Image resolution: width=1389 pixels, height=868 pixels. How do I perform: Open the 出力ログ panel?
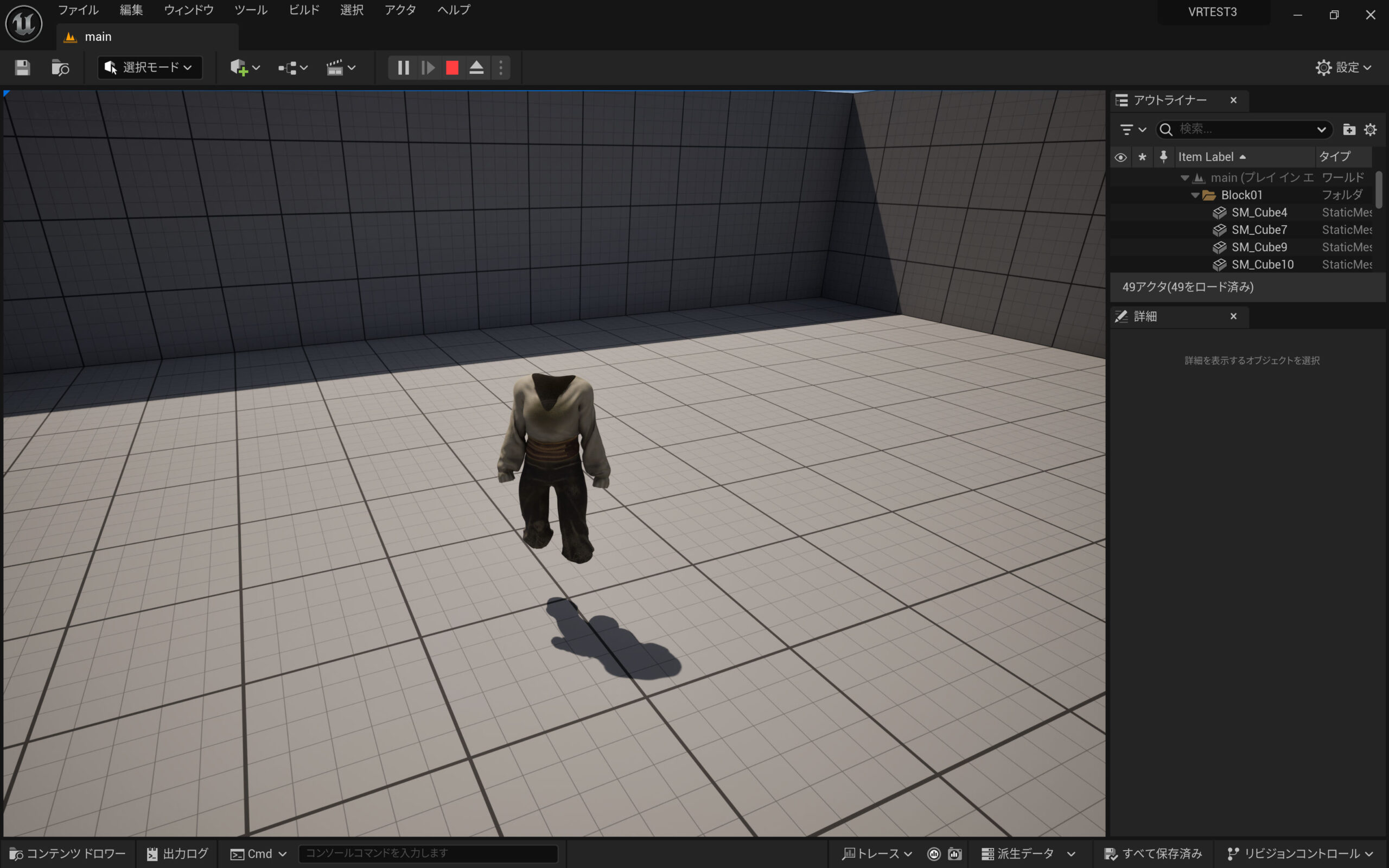pos(177,854)
